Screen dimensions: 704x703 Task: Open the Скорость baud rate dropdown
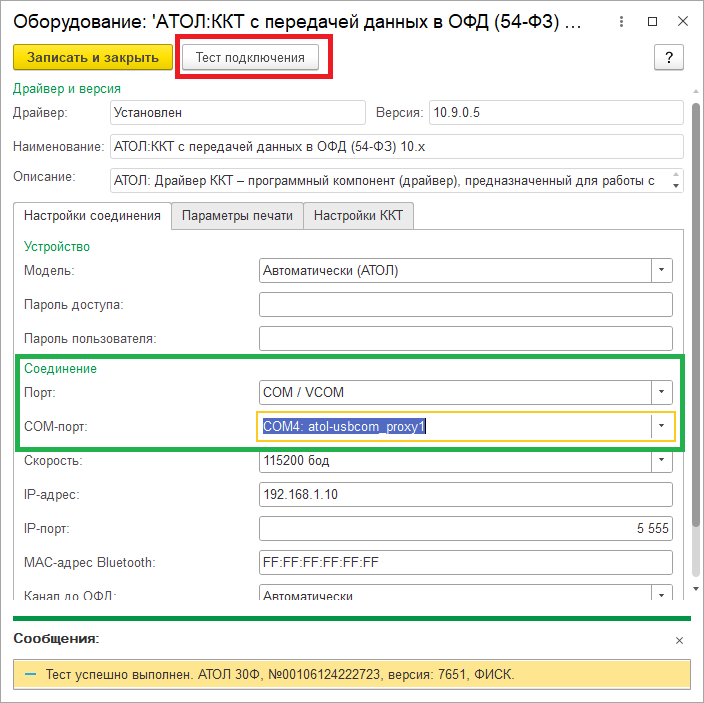coord(661,461)
